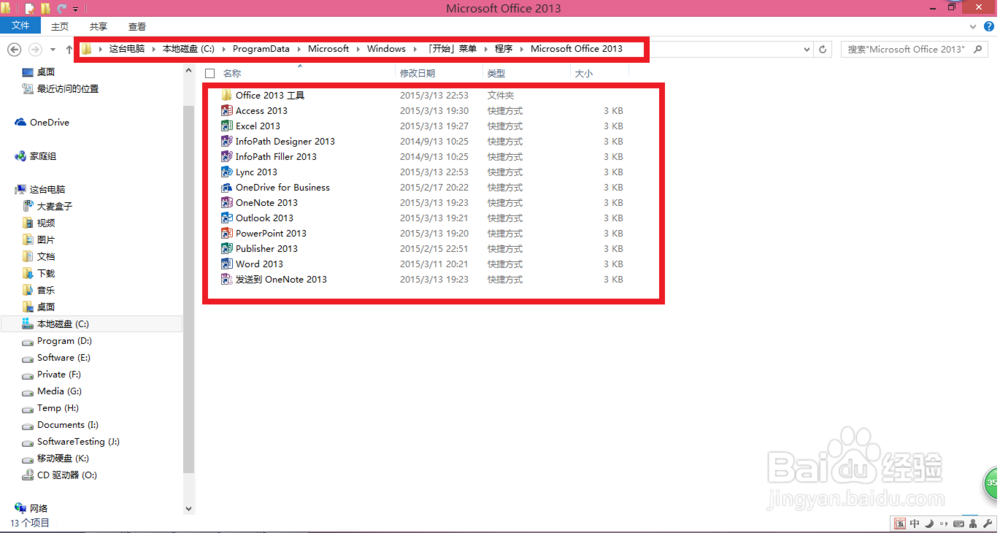
Task: Select the PowerPoint 2013 shortcut icon
Action: pos(226,233)
